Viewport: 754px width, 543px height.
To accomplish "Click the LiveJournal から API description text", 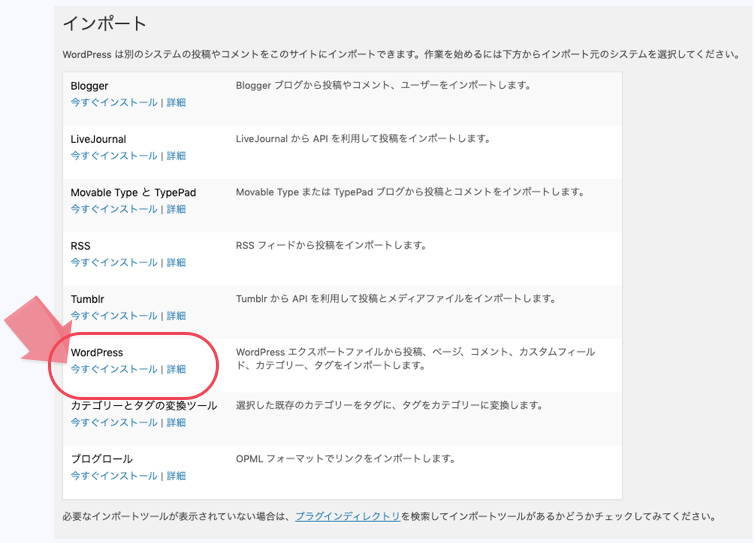I will click(363, 139).
